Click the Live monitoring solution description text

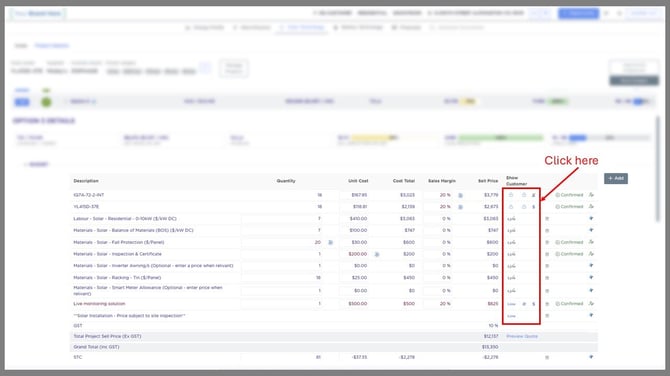coord(99,304)
